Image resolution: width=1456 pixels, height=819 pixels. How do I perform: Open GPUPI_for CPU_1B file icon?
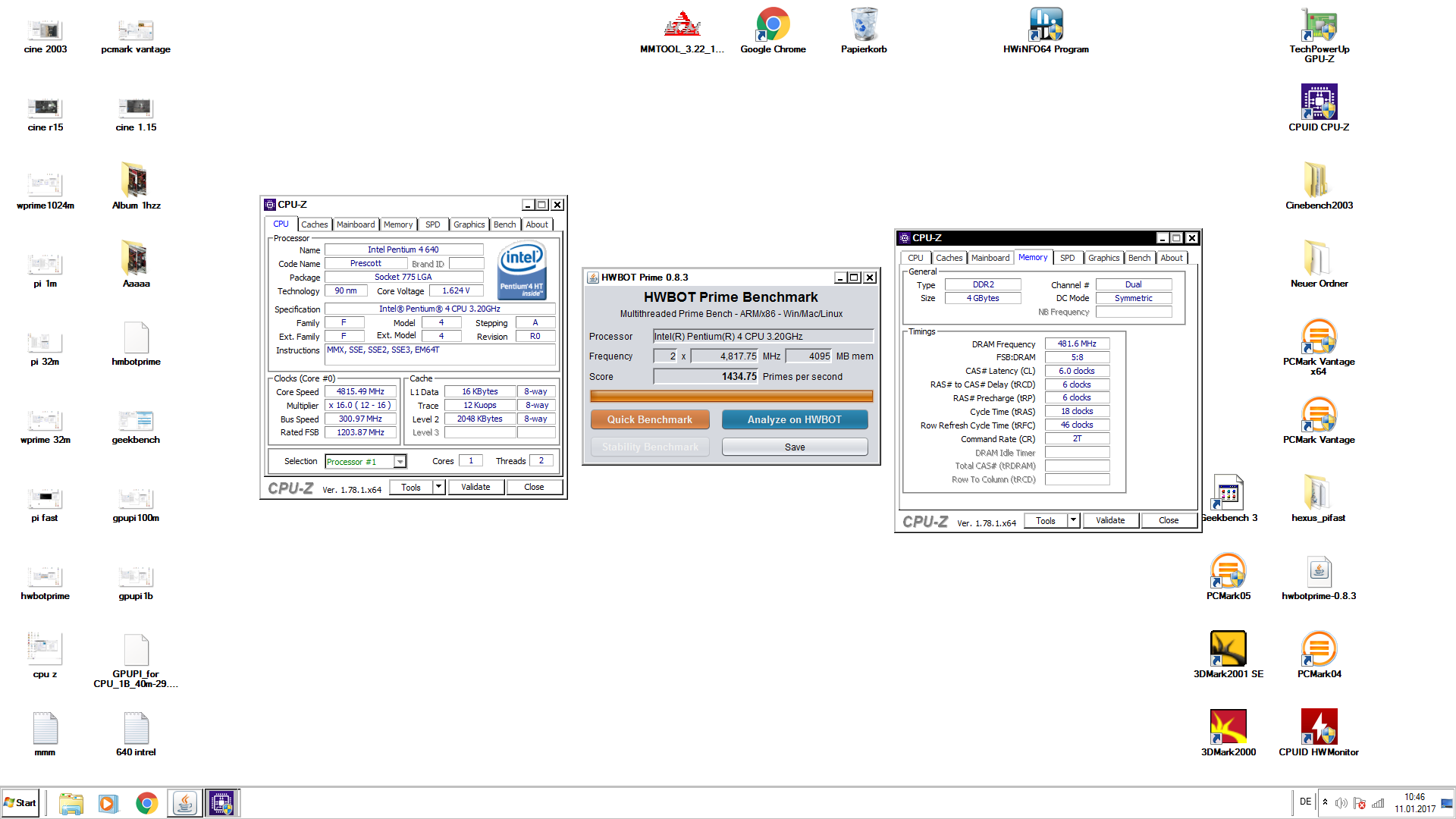coord(136,660)
